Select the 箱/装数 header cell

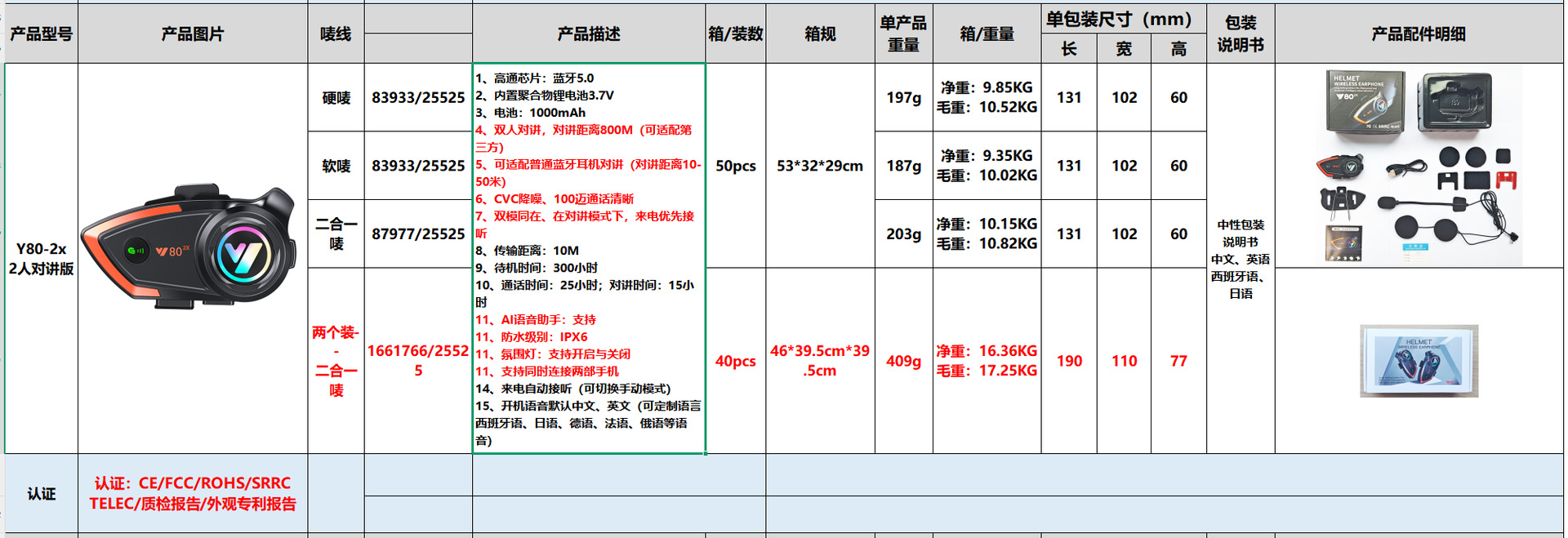735,33
